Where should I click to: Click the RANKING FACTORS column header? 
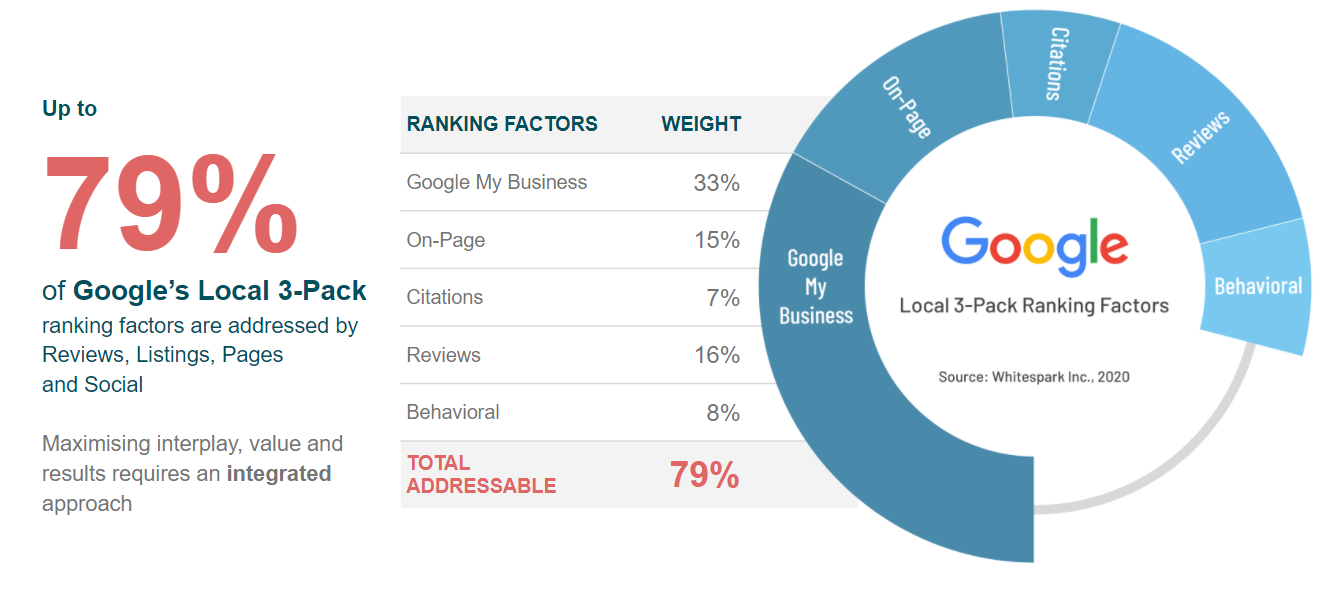point(502,124)
